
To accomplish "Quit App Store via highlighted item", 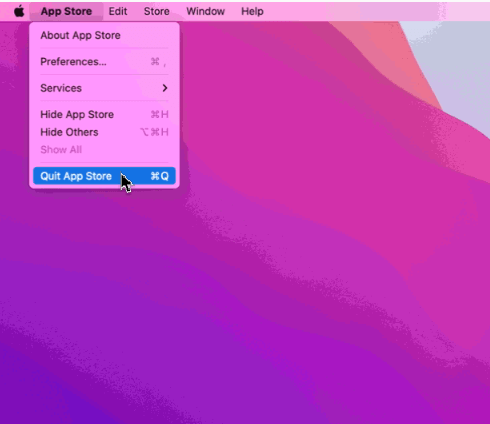I will pyautogui.click(x=104, y=176).
